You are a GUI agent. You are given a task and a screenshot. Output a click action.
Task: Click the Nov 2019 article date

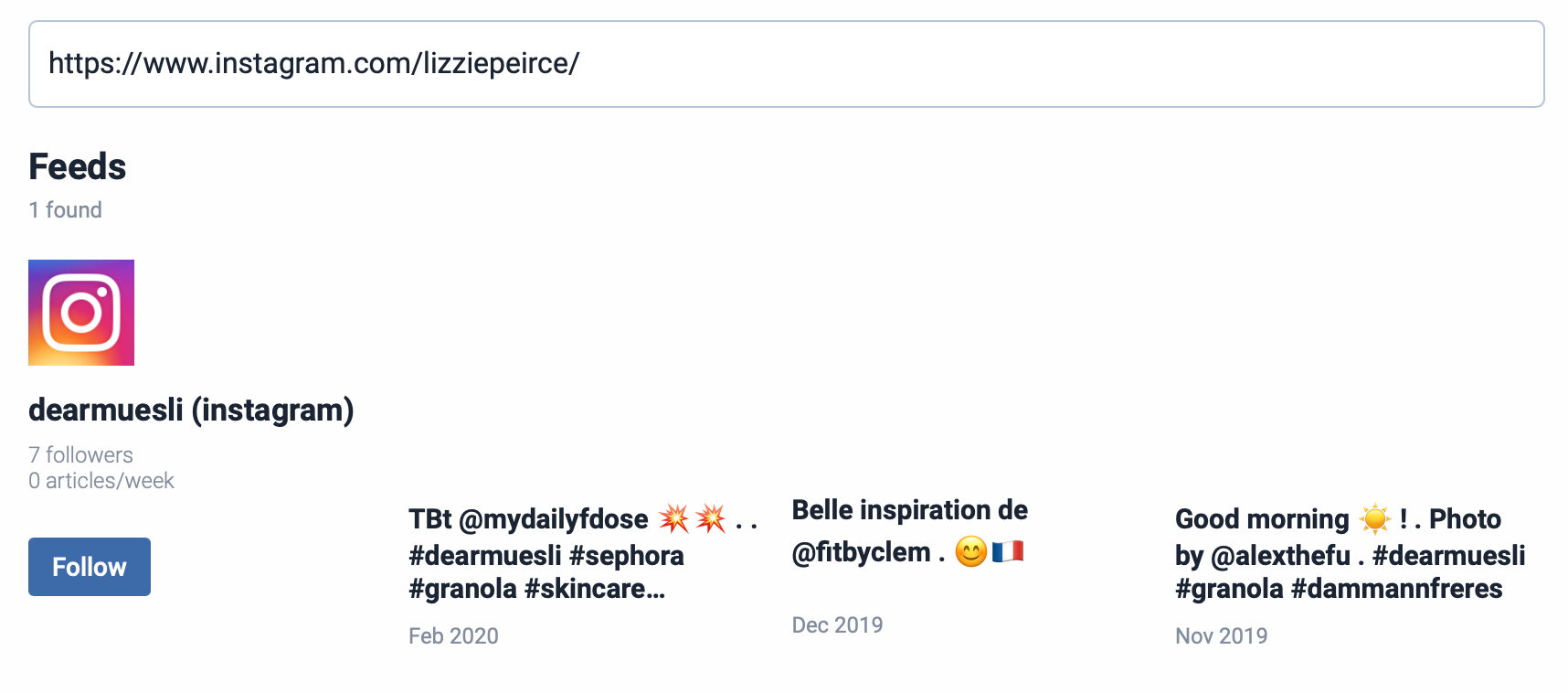[1221, 636]
